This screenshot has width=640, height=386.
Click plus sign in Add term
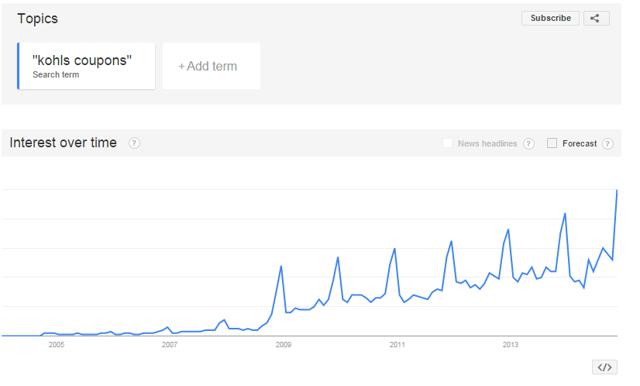pos(182,67)
